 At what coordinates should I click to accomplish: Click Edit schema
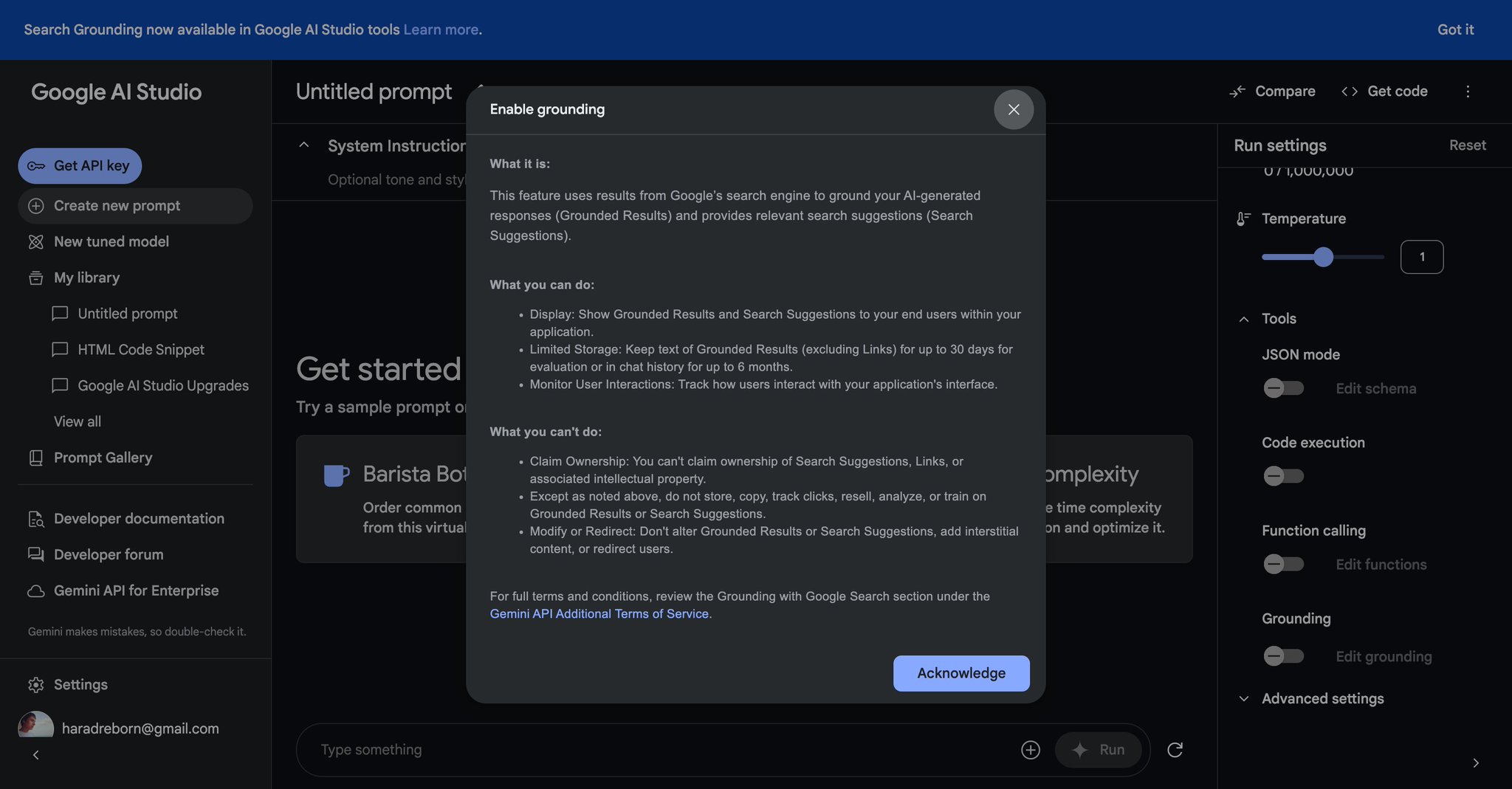pyautogui.click(x=1375, y=388)
